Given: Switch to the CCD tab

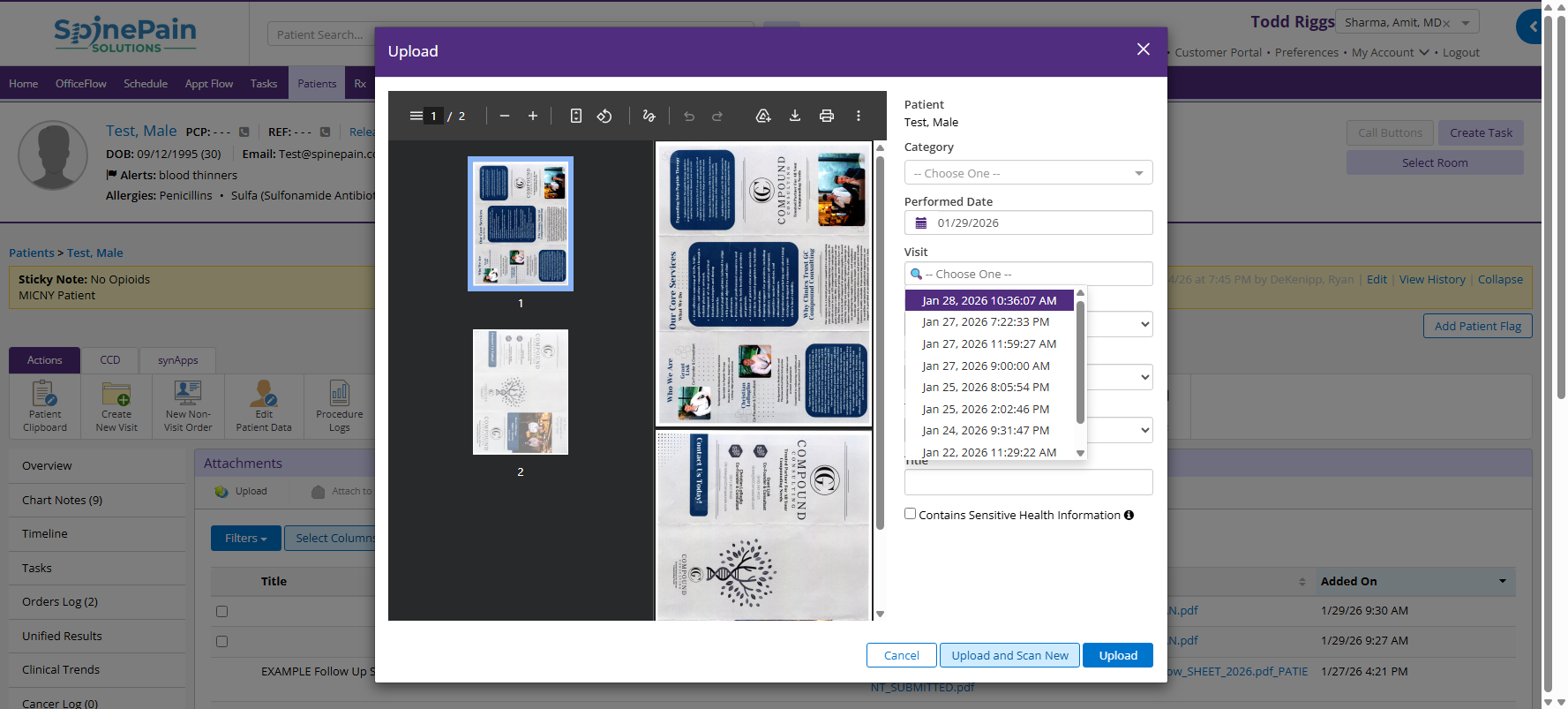Looking at the screenshot, I should (x=110, y=360).
